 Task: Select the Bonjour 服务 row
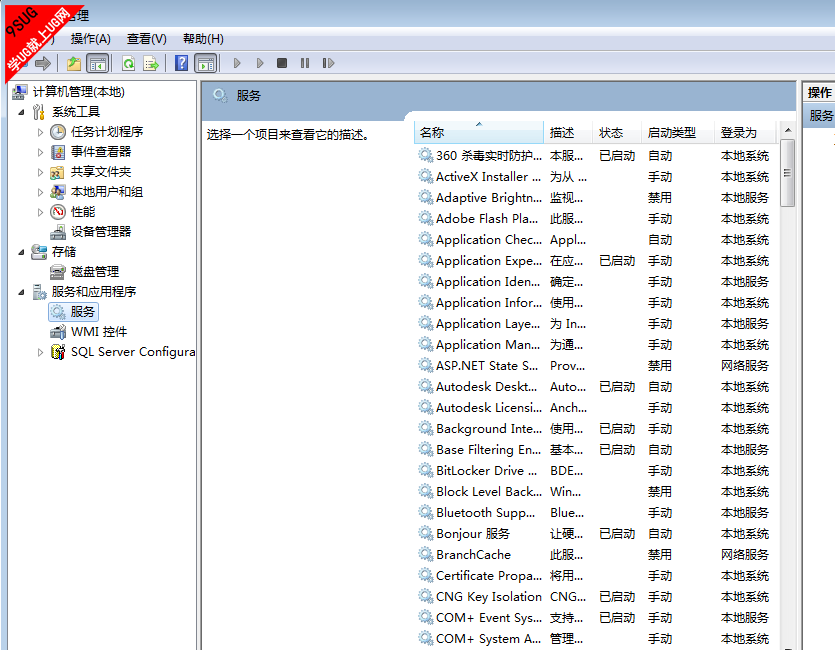(x=596, y=534)
